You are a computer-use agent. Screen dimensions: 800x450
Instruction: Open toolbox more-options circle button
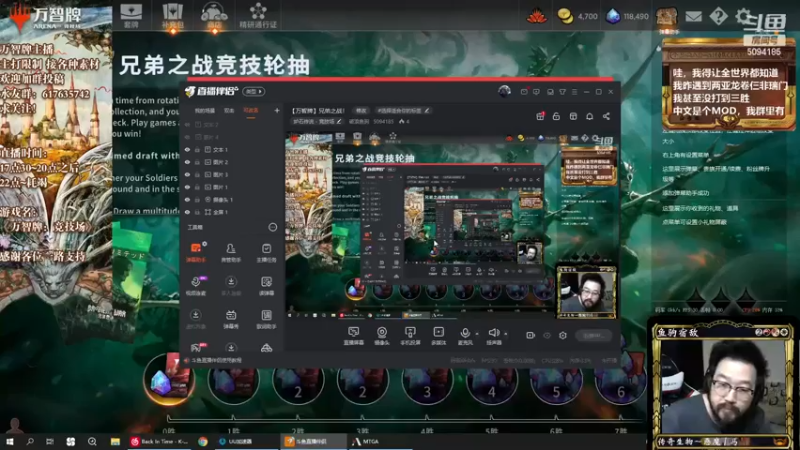tap(272, 227)
